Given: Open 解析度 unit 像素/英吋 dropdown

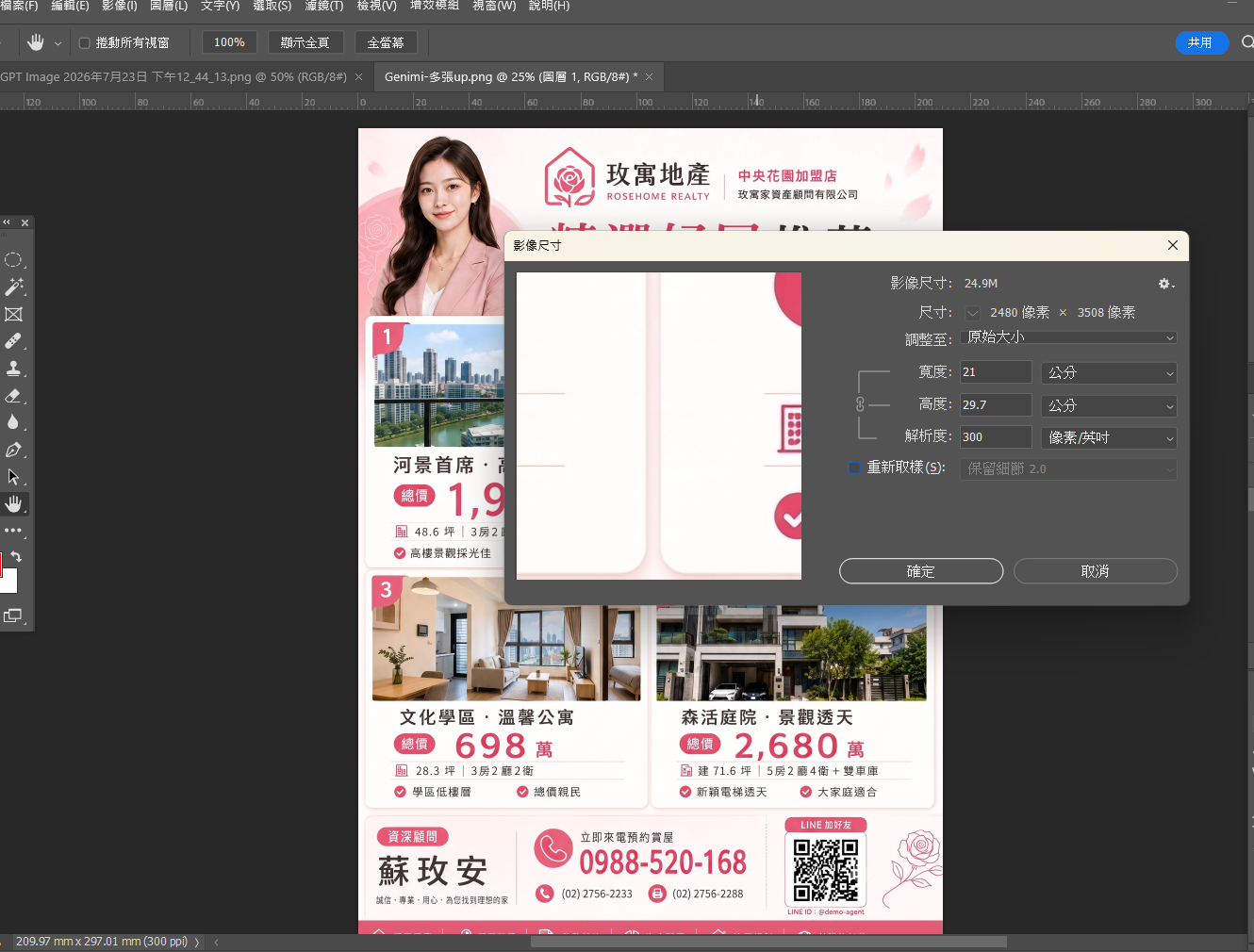Looking at the screenshot, I should (x=1109, y=437).
